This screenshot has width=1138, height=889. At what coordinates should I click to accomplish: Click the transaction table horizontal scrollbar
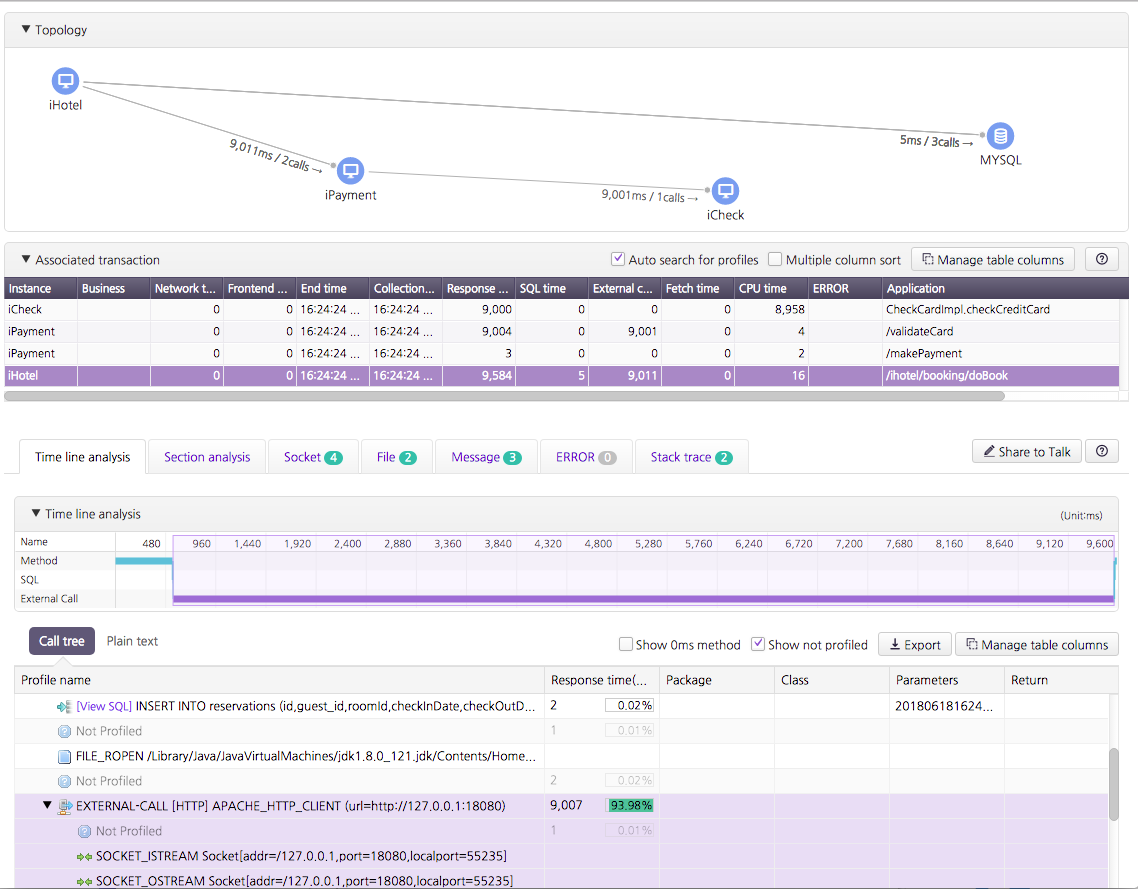(x=504, y=396)
